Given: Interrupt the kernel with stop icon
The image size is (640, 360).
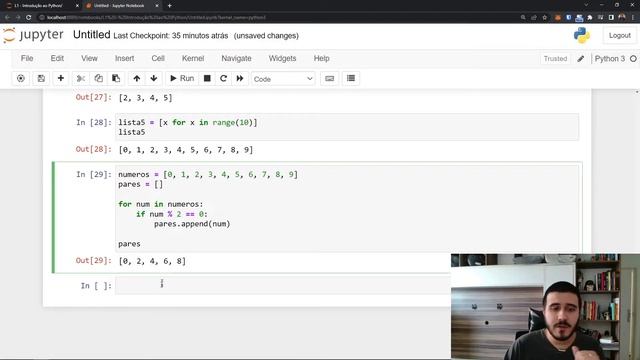Looking at the screenshot, I should coord(207,78).
